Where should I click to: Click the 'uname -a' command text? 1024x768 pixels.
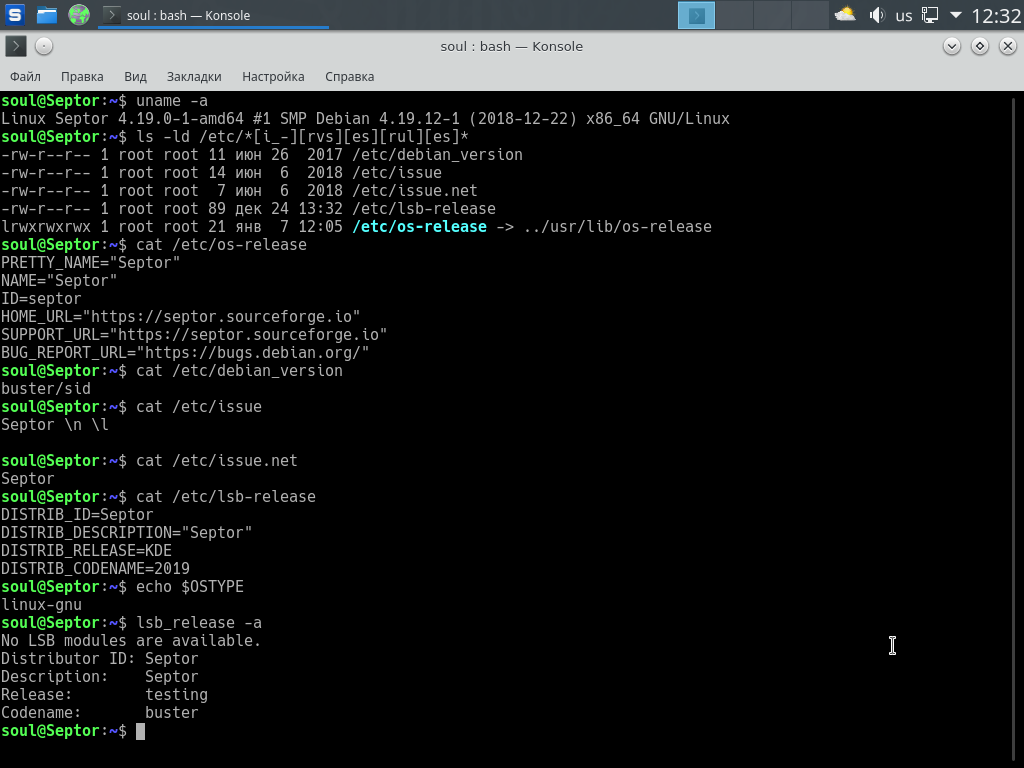[172, 101]
